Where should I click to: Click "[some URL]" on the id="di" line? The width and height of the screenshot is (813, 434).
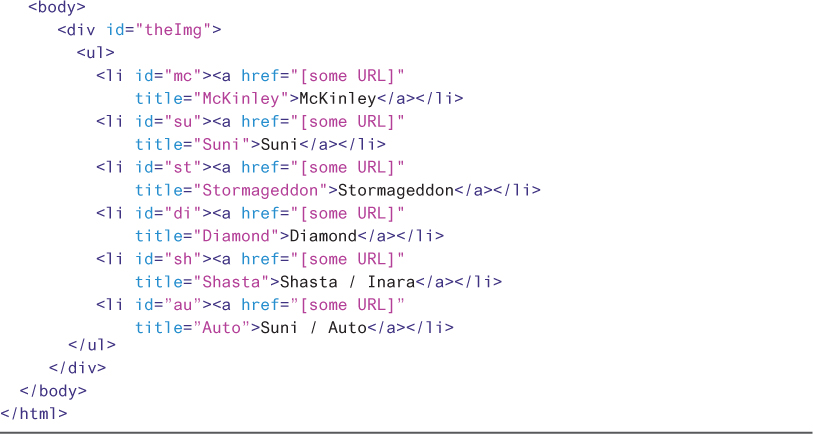click(347, 213)
